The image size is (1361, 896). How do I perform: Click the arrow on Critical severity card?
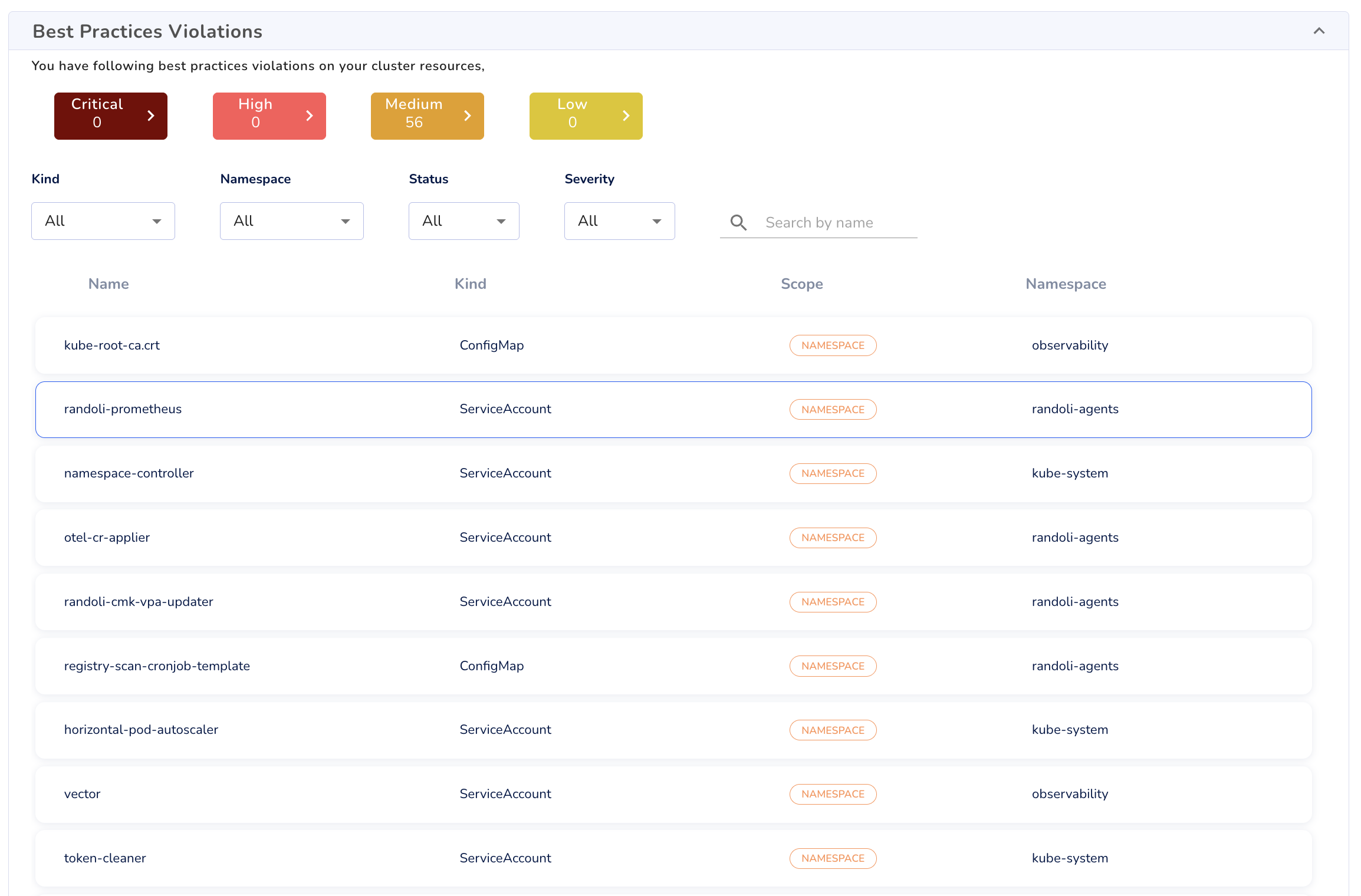coord(151,116)
